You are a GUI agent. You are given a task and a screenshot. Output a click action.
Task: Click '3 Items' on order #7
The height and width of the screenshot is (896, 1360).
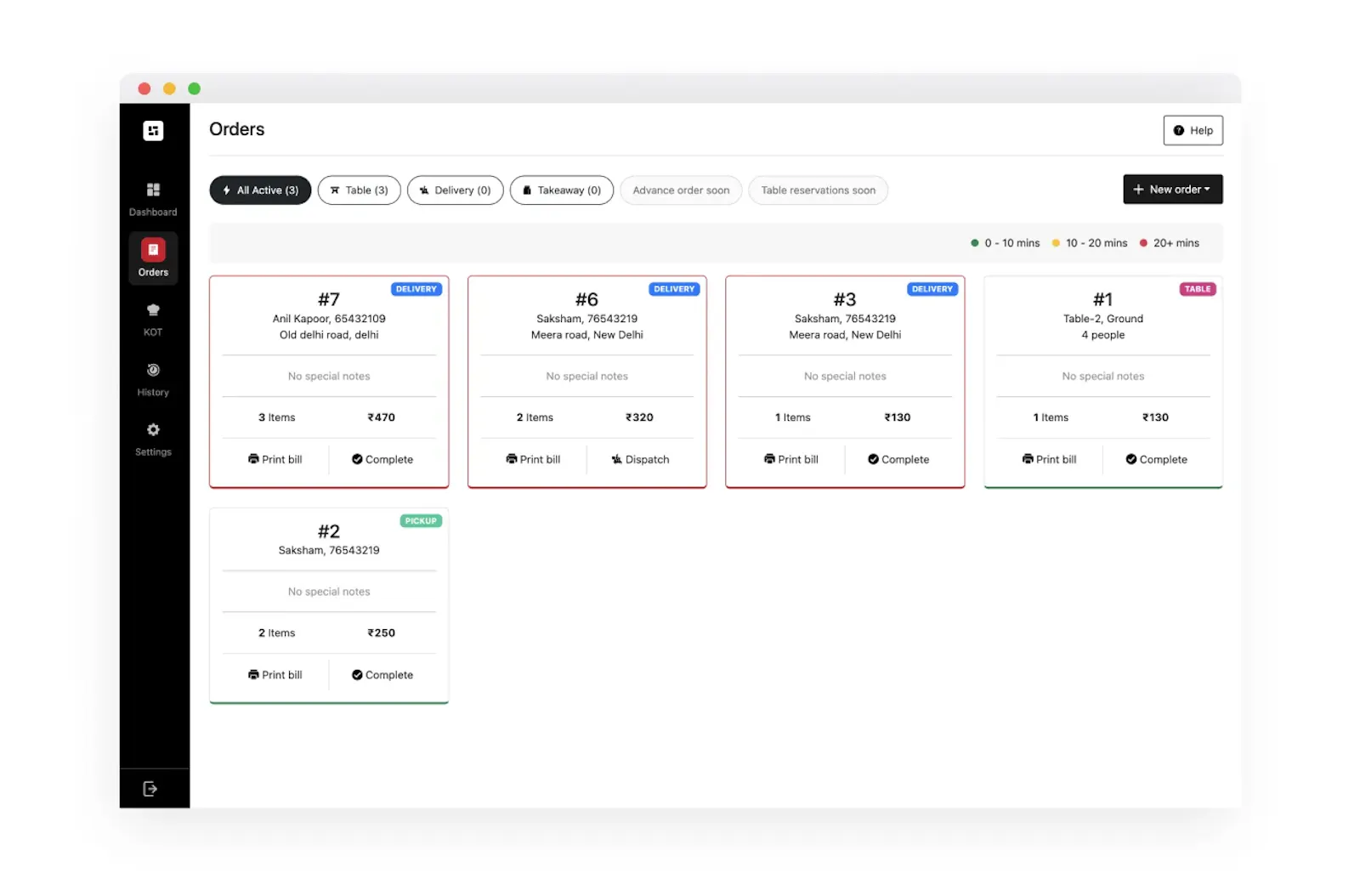(277, 417)
